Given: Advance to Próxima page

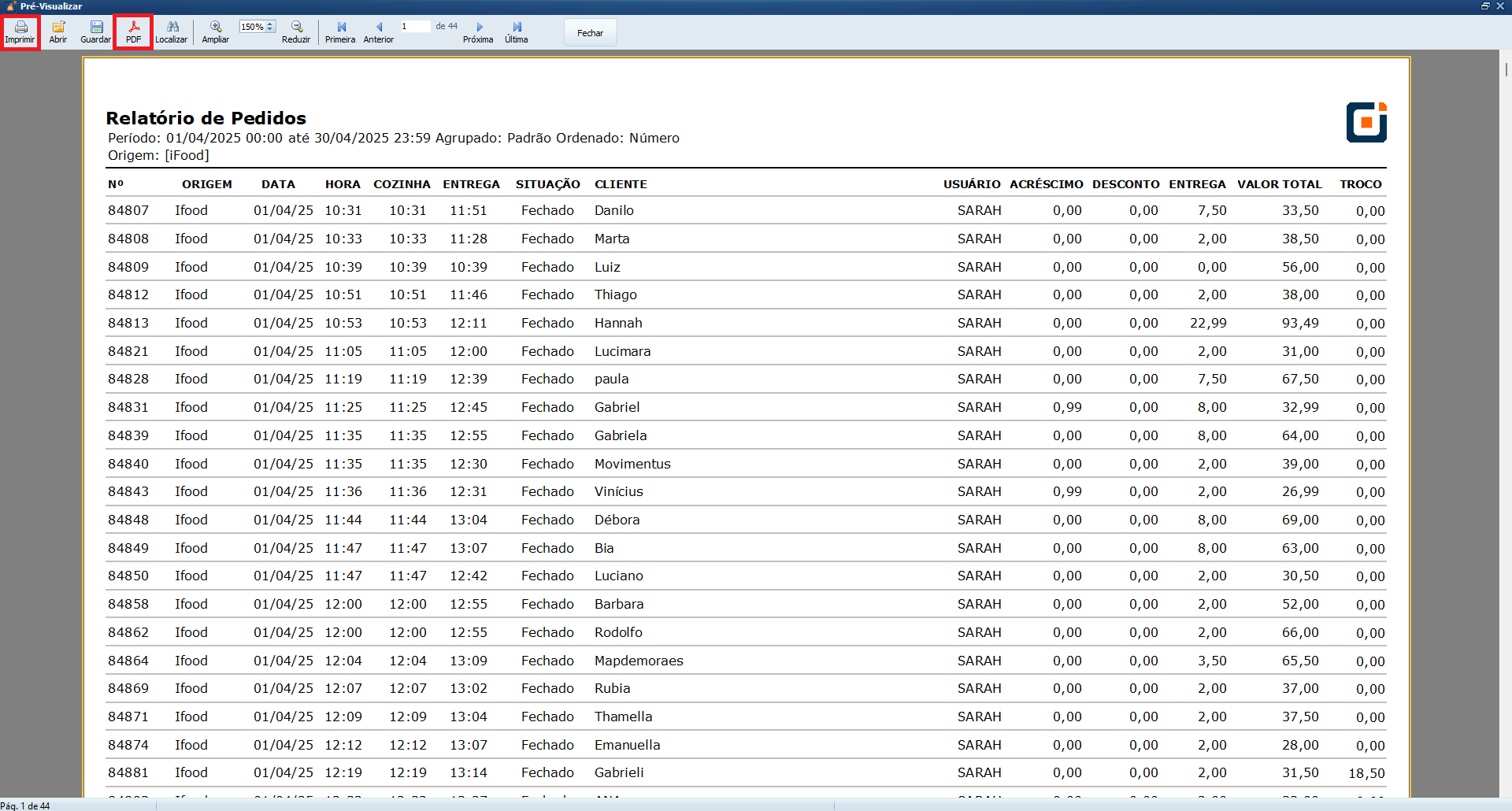Looking at the screenshot, I should click(478, 31).
